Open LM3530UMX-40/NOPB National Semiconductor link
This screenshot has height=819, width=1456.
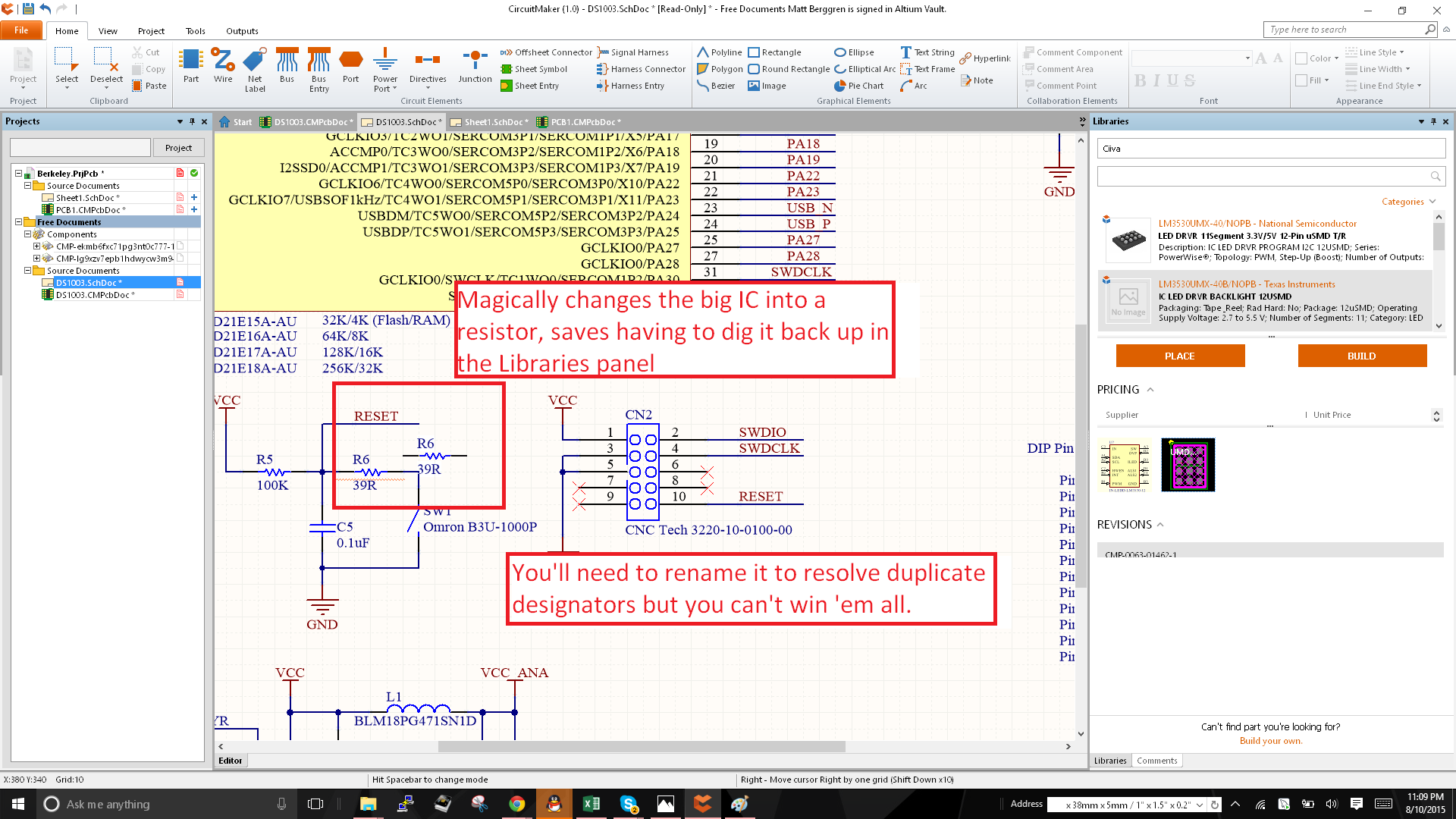tap(1257, 224)
